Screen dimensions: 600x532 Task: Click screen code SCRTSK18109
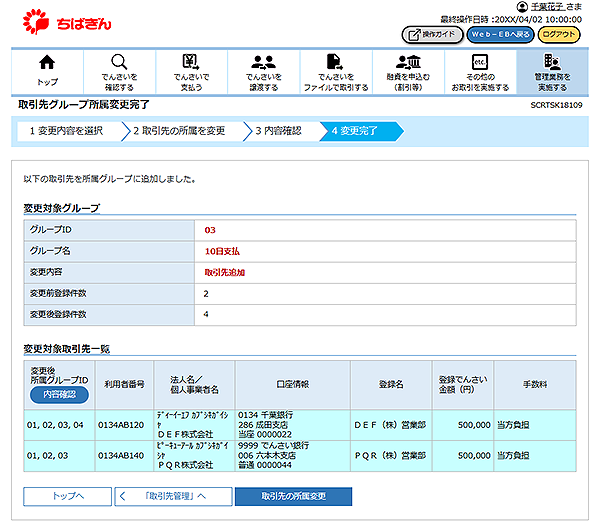[556, 105]
